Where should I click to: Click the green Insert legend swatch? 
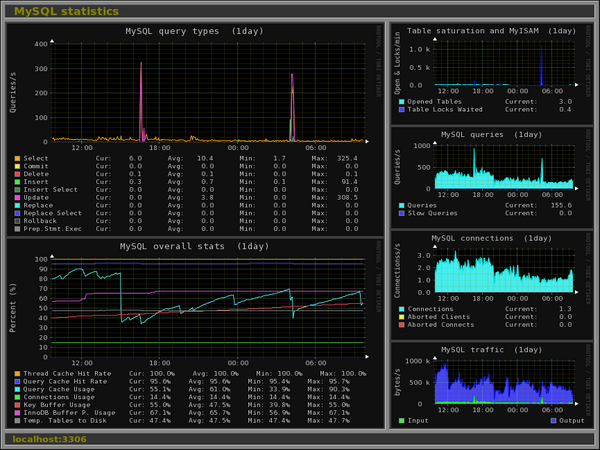click(17, 182)
